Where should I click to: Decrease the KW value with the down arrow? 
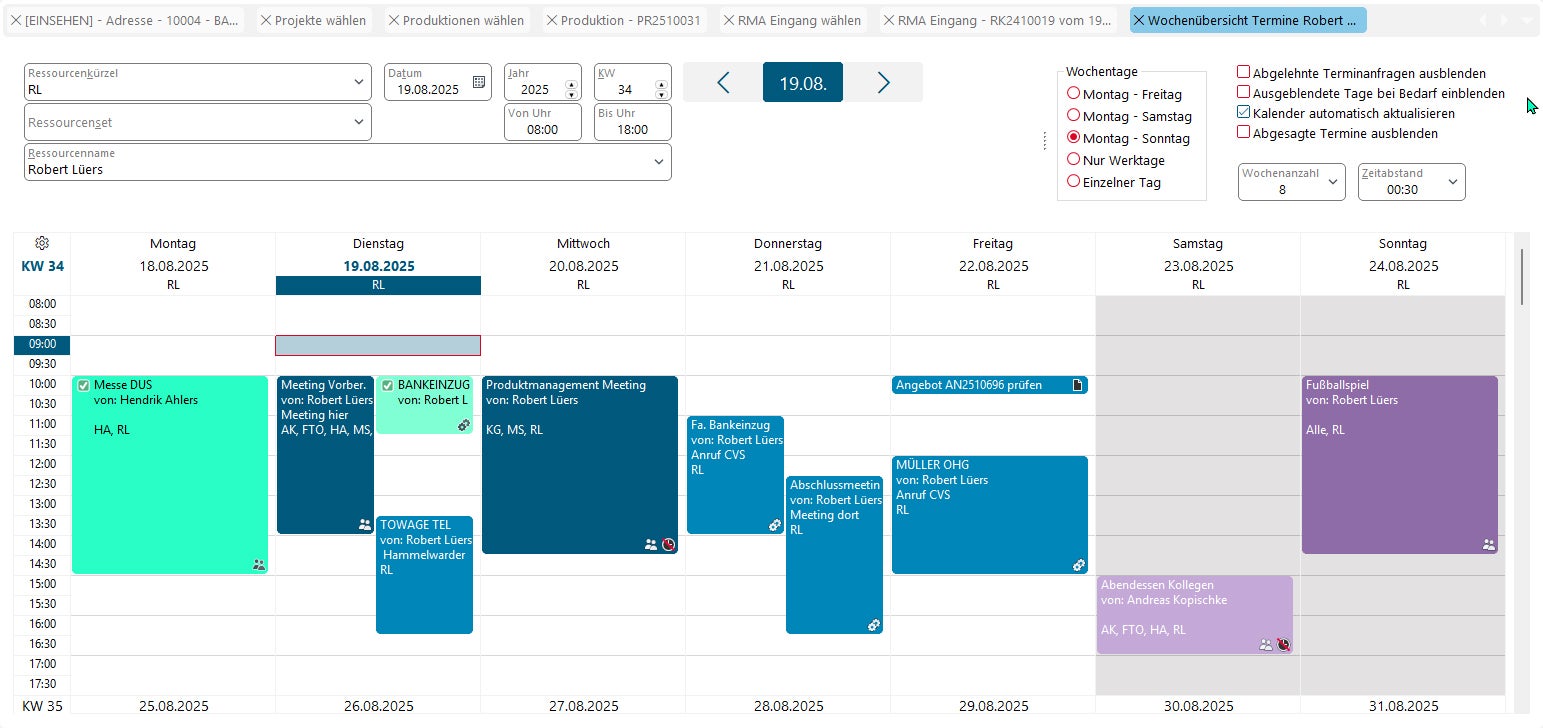pos(660,94)
